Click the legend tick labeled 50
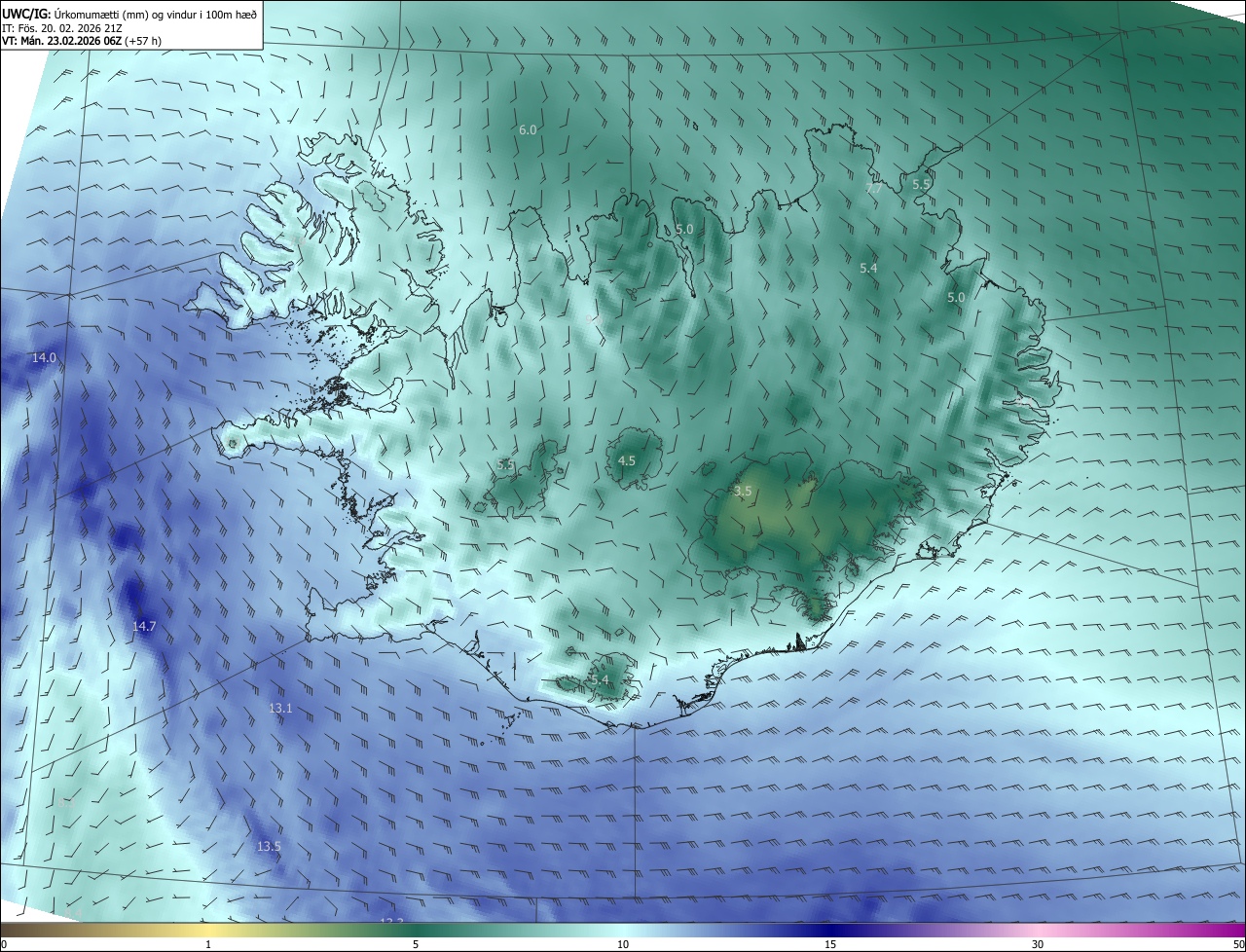This screenshot has width=1246, height=952. pos(1239,944)
